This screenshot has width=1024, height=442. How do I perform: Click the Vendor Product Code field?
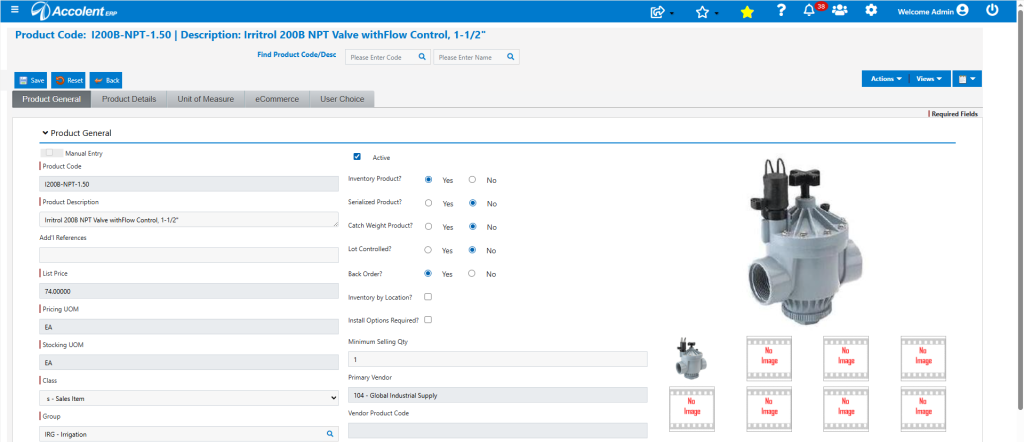click(x=498, y=430)
